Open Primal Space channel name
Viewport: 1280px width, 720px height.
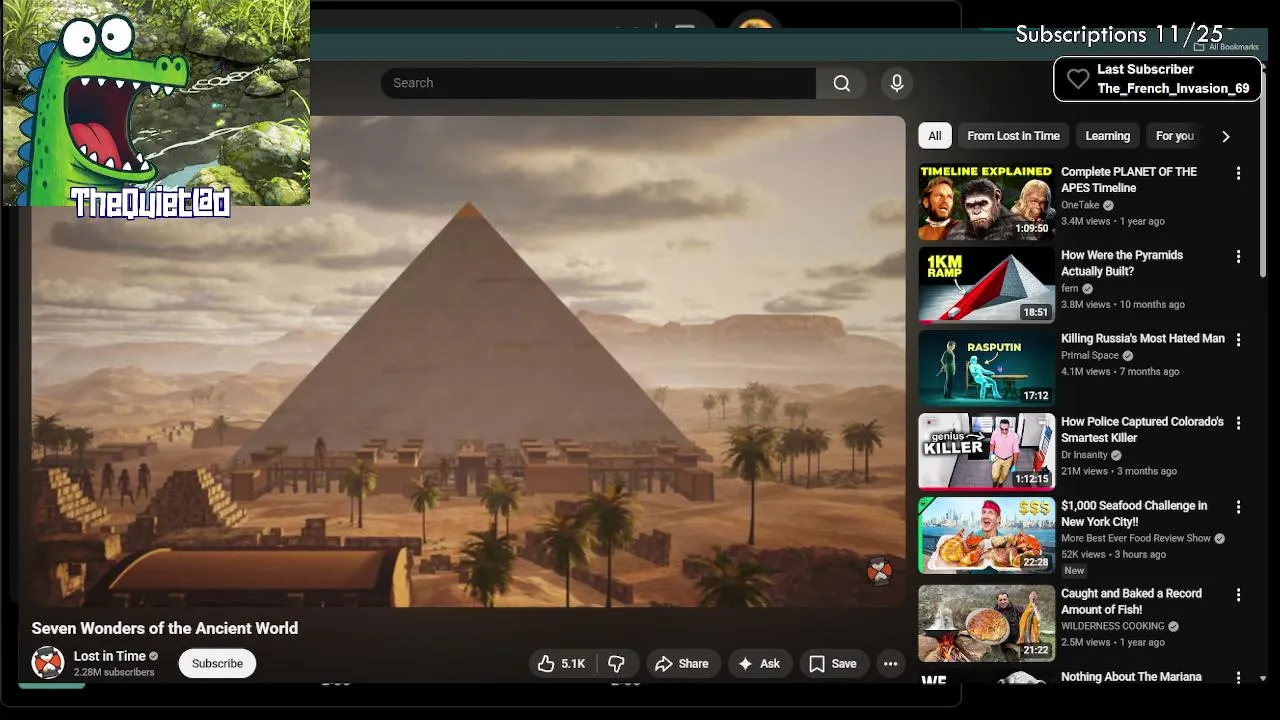(x=1090, y=355)
